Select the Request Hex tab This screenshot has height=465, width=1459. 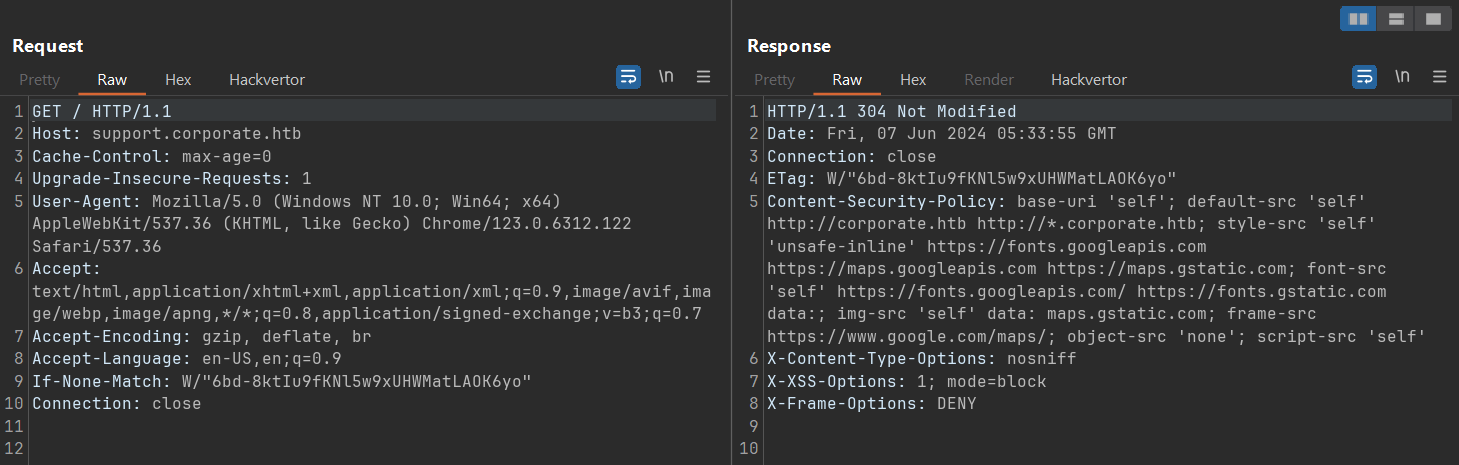[x=178, y=79]
